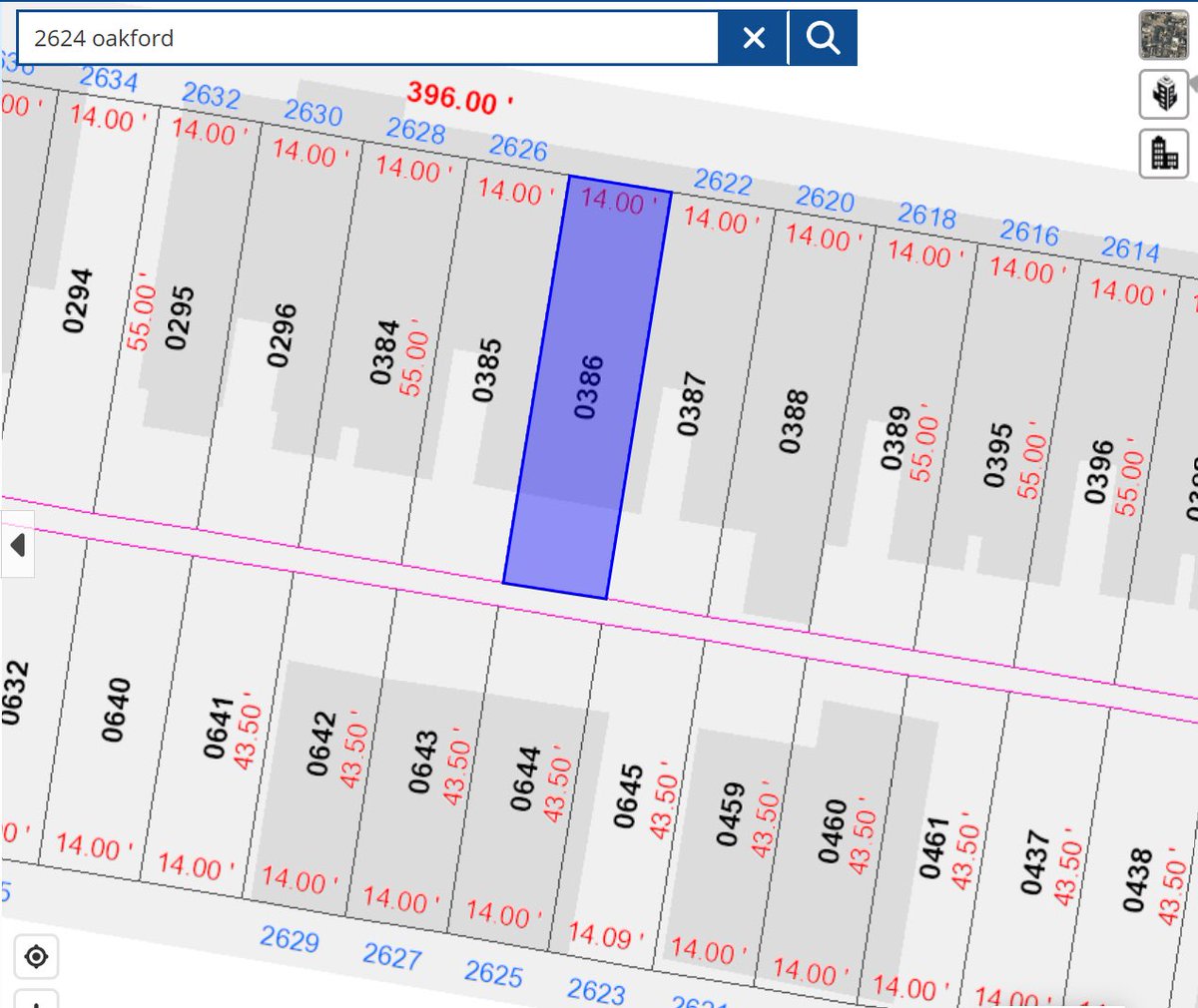Select parcel labeled 0438
Screen dimensions: 1198x1008
[x=1139, y=881]
